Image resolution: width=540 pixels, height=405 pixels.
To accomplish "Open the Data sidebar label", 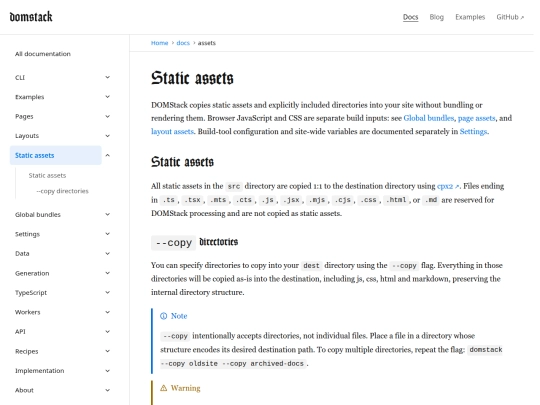I will coord(22,253).
